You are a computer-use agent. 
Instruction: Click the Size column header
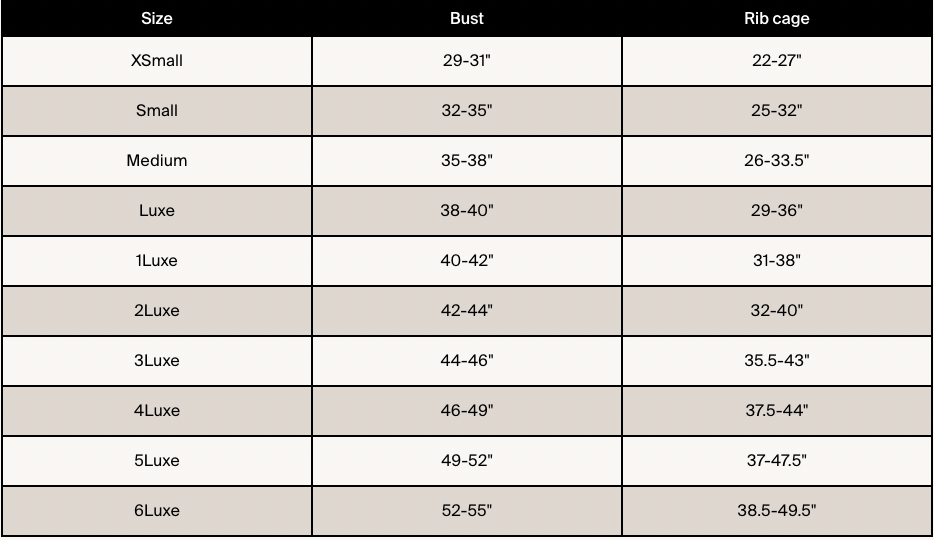pos(157,18)
